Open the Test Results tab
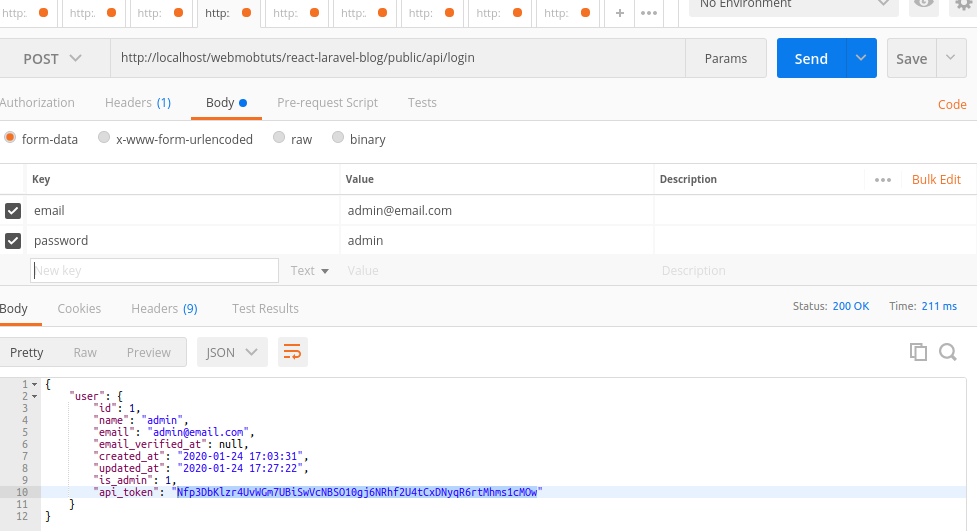The height and width of the screenshot is (531, 977). click(265, 309)
